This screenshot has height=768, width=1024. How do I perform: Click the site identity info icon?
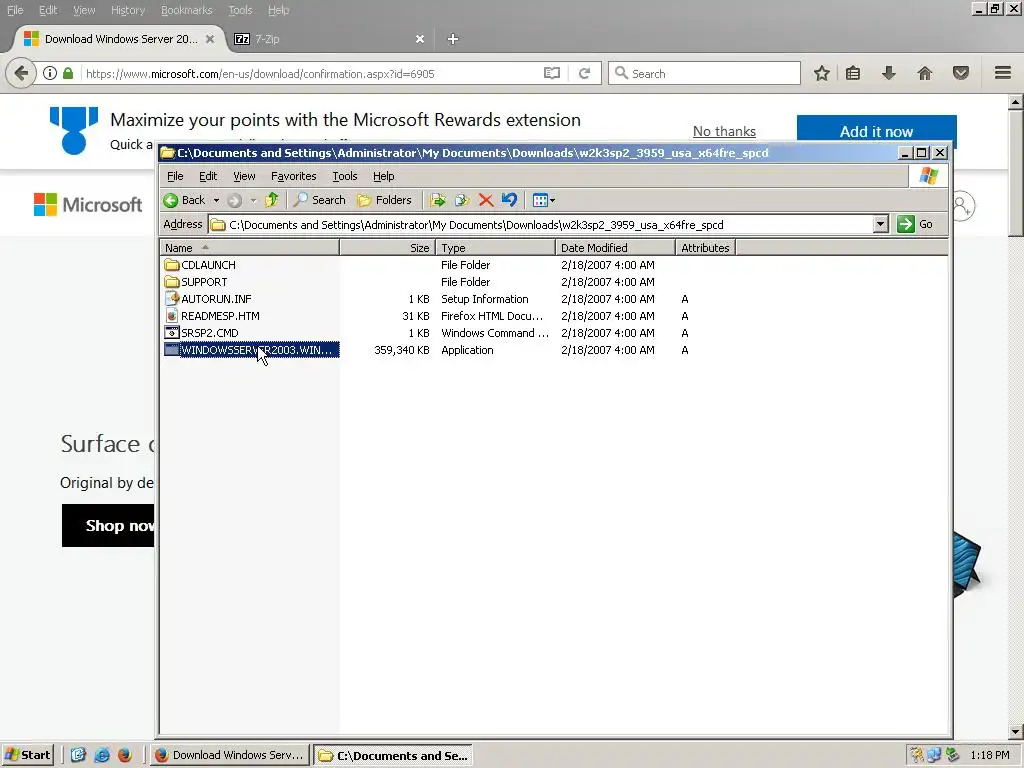[x=50, y=73]
